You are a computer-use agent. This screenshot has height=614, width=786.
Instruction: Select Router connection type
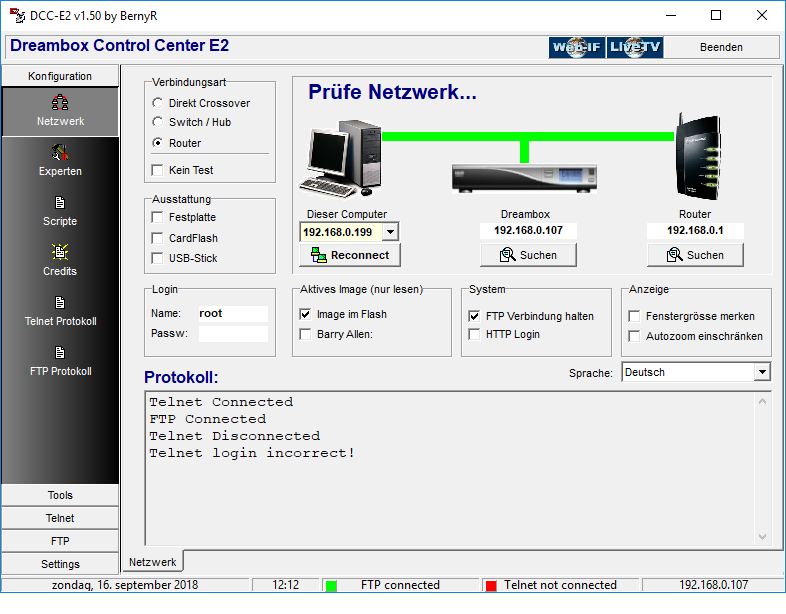click(x=157, y=143)
